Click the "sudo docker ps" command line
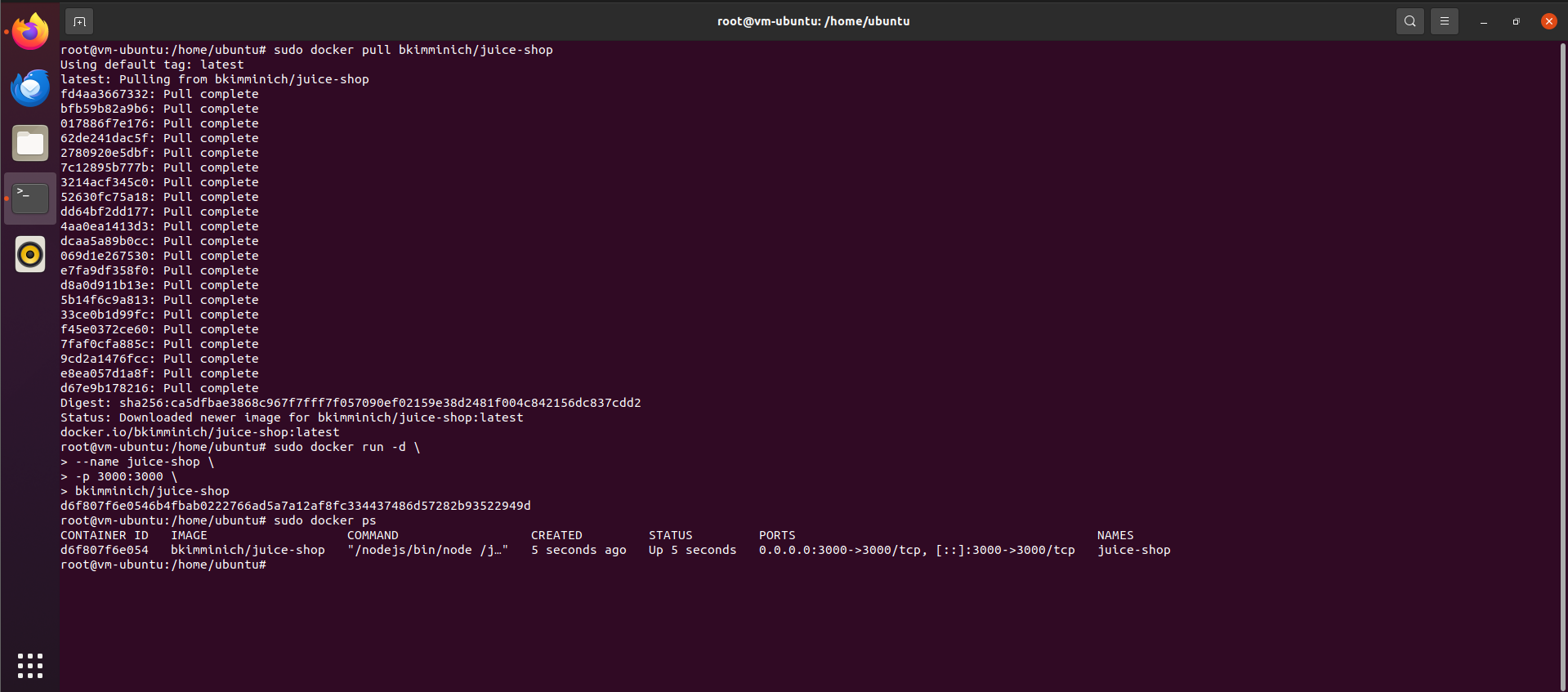The image size is (1568, 692). [x=324, y=520]
